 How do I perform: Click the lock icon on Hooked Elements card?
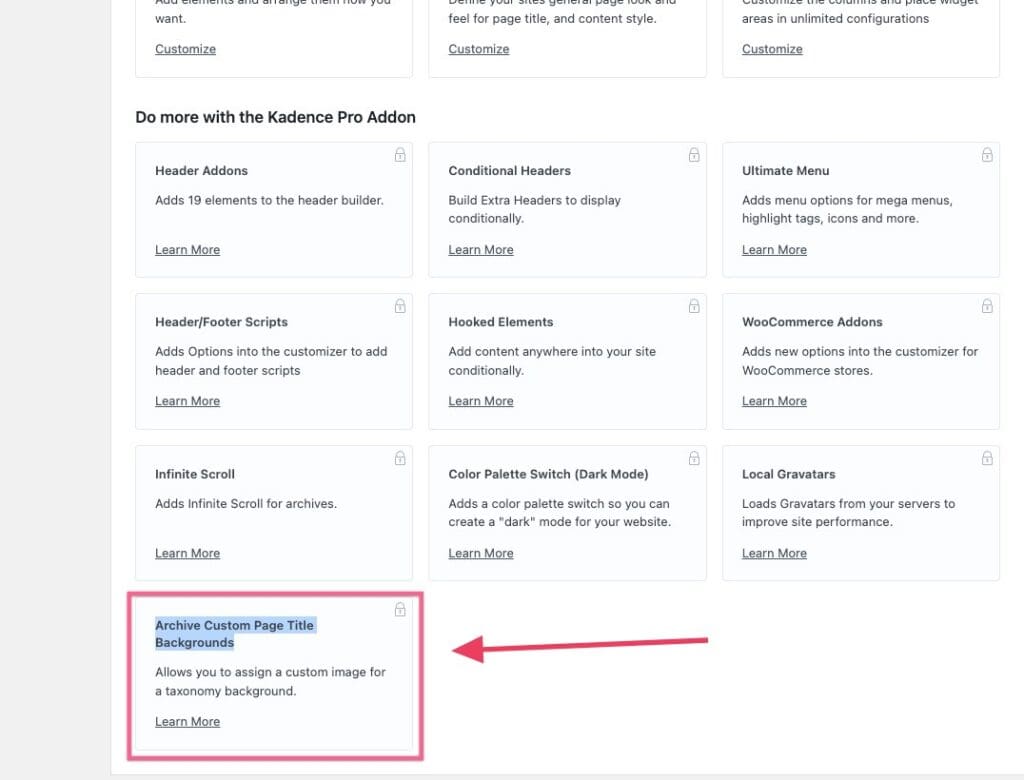pyautogui.click(x=693, y=306)
